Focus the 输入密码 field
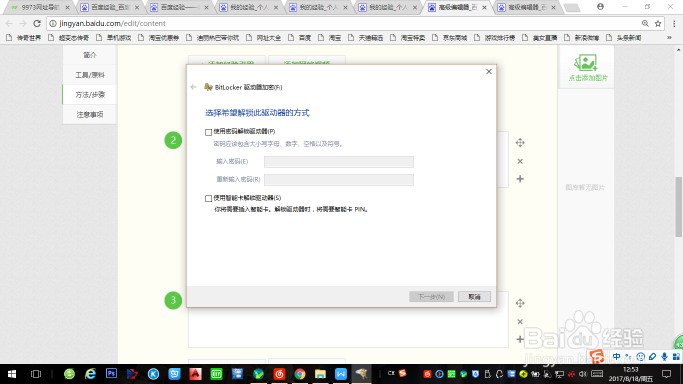The width and height of the screenshot is (683, 384). pyautogui.click(x=338, y=162)
